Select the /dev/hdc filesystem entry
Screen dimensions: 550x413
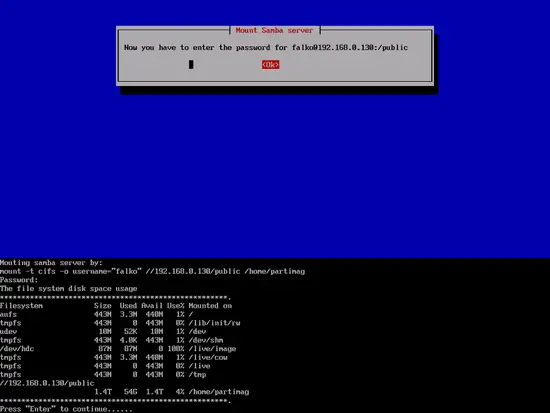pos(17,349)
